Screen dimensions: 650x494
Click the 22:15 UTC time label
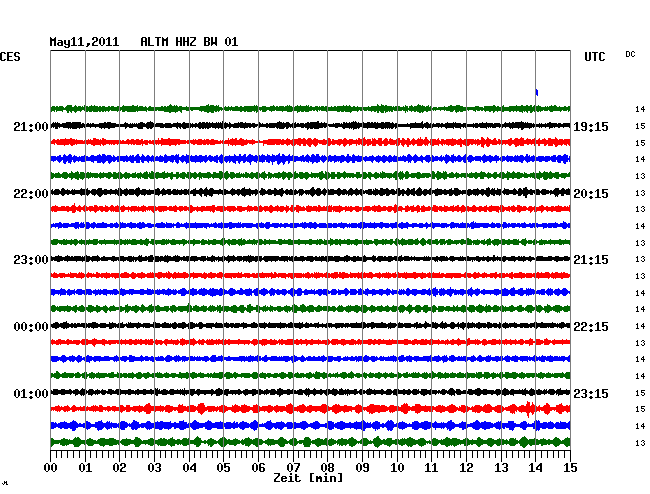(591, 327)
